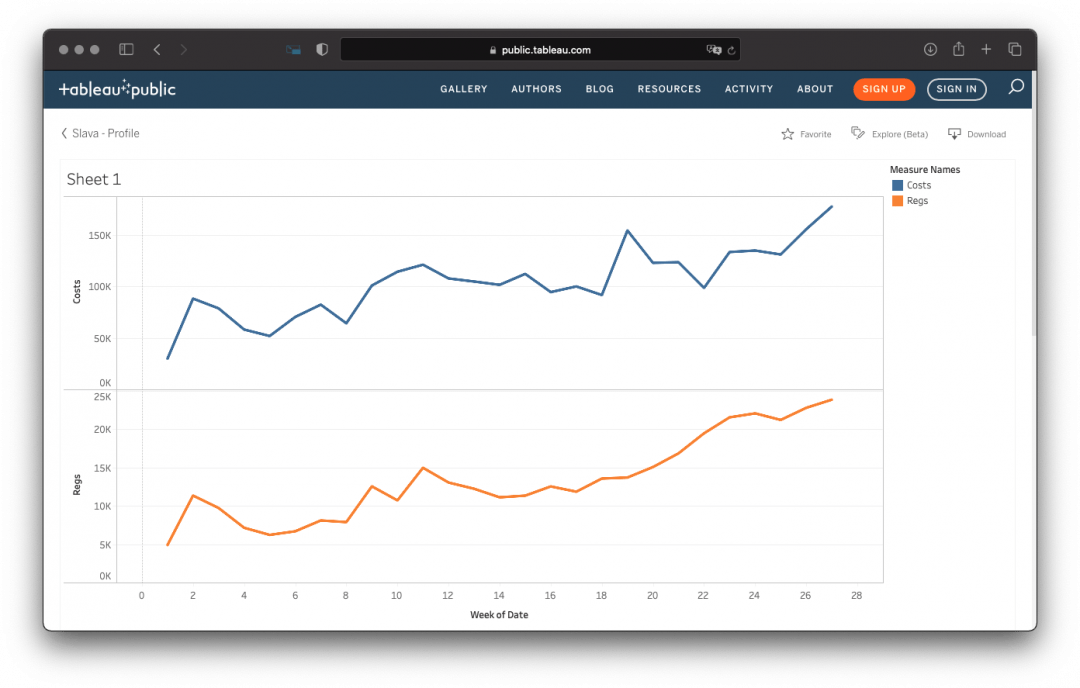
Task: Click the Favorite star icon
Action: point(787,134)
